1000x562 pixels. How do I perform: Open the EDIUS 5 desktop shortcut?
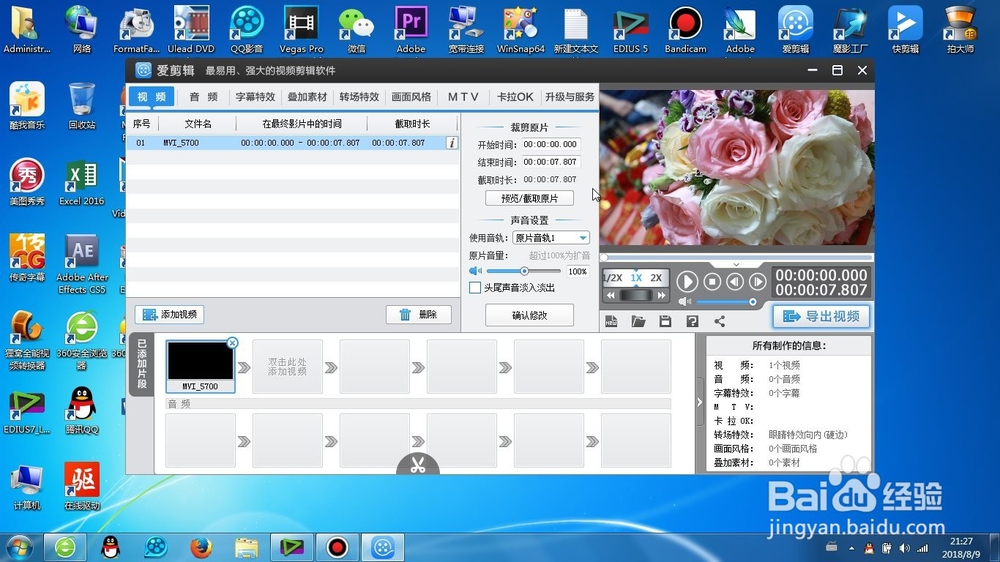tap(631, 29)
